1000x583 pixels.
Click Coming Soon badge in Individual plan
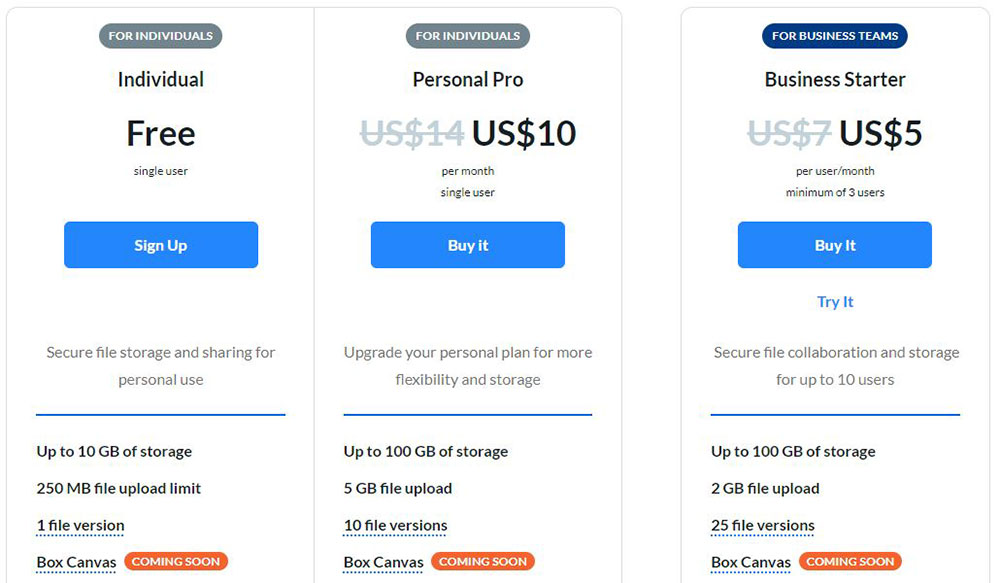point(176,562)
